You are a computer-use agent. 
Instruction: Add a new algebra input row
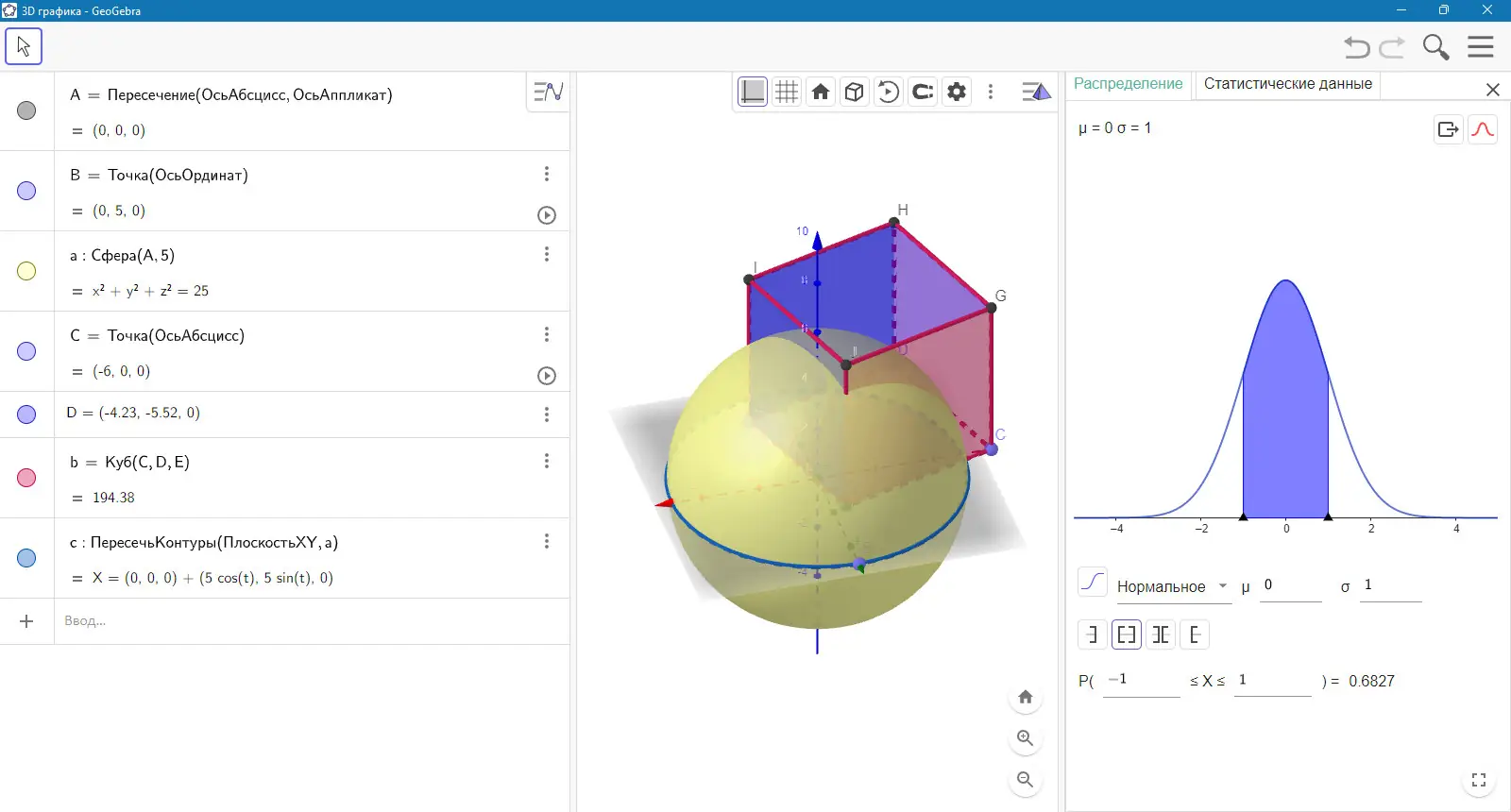click(26, 621)
